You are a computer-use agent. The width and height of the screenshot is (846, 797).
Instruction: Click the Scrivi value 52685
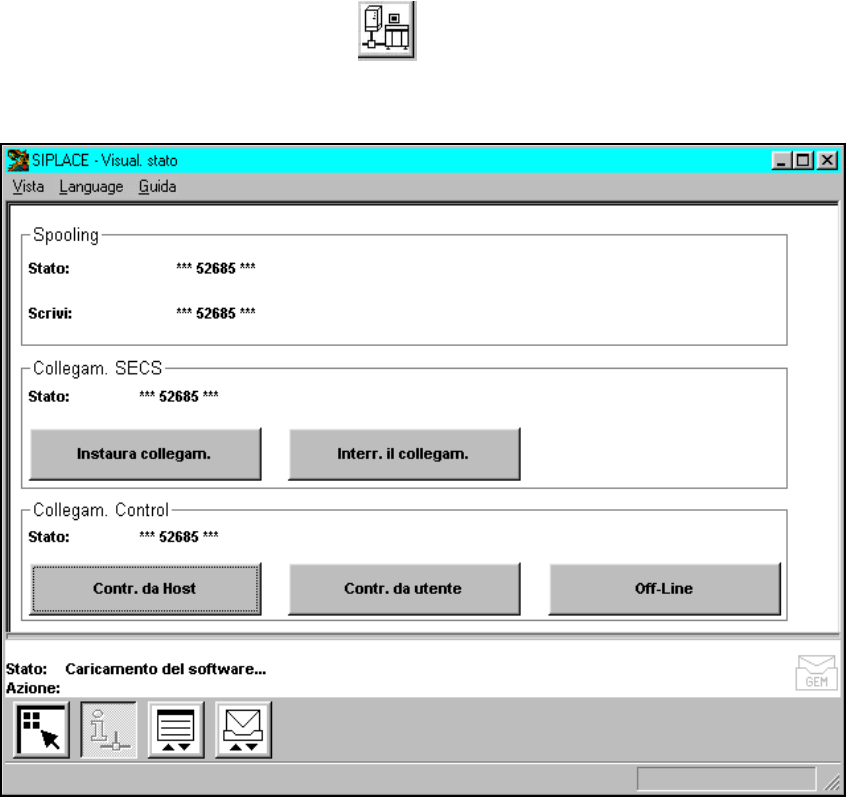click(216, 313)
